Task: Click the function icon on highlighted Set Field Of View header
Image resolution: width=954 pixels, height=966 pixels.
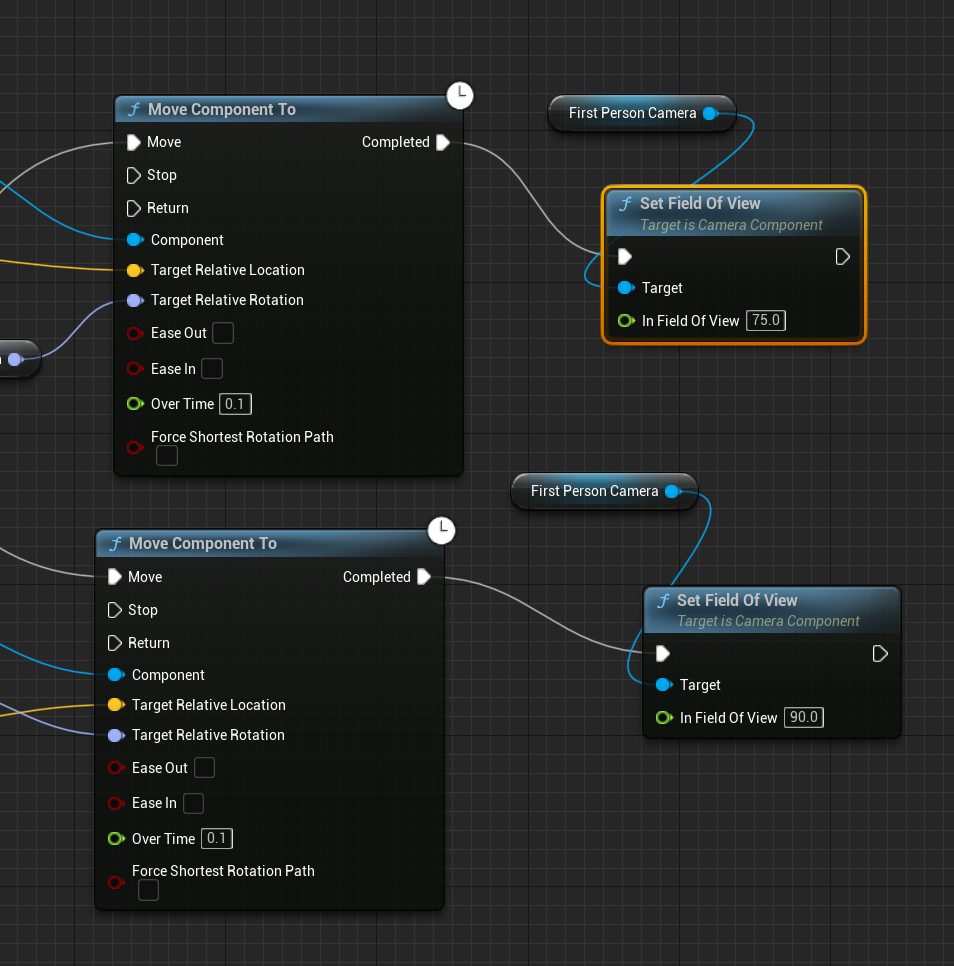Action: click(x=626, y=204)
